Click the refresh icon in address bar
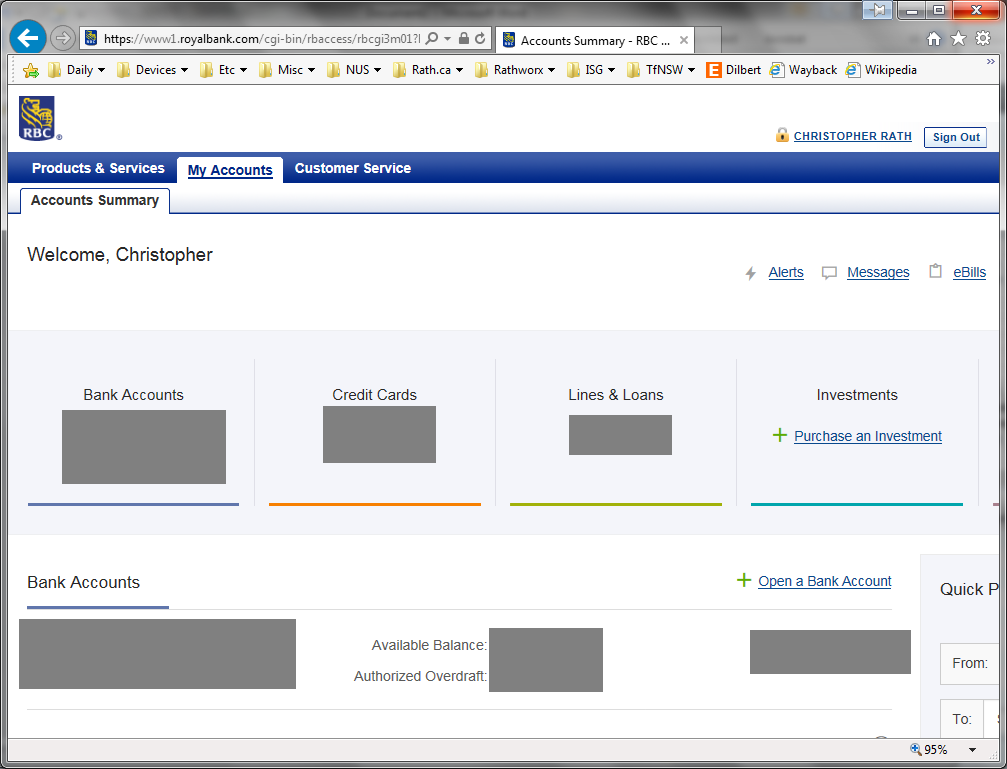The height and width of the screenshot is (769, 1007). 481,39
